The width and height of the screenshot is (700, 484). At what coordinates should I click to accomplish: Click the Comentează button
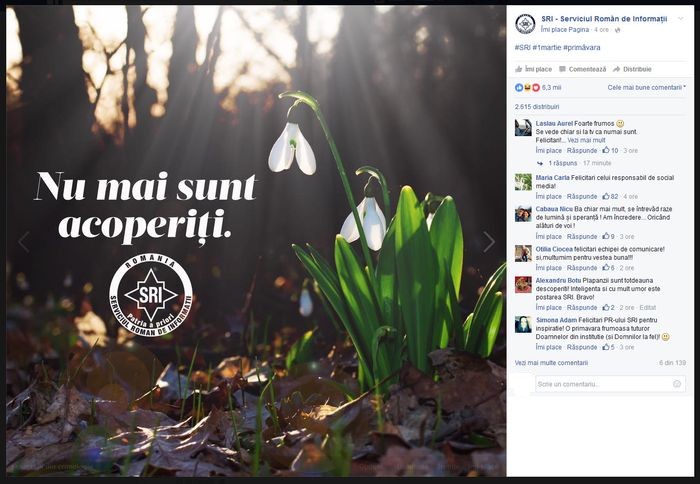tap(583, 69)
